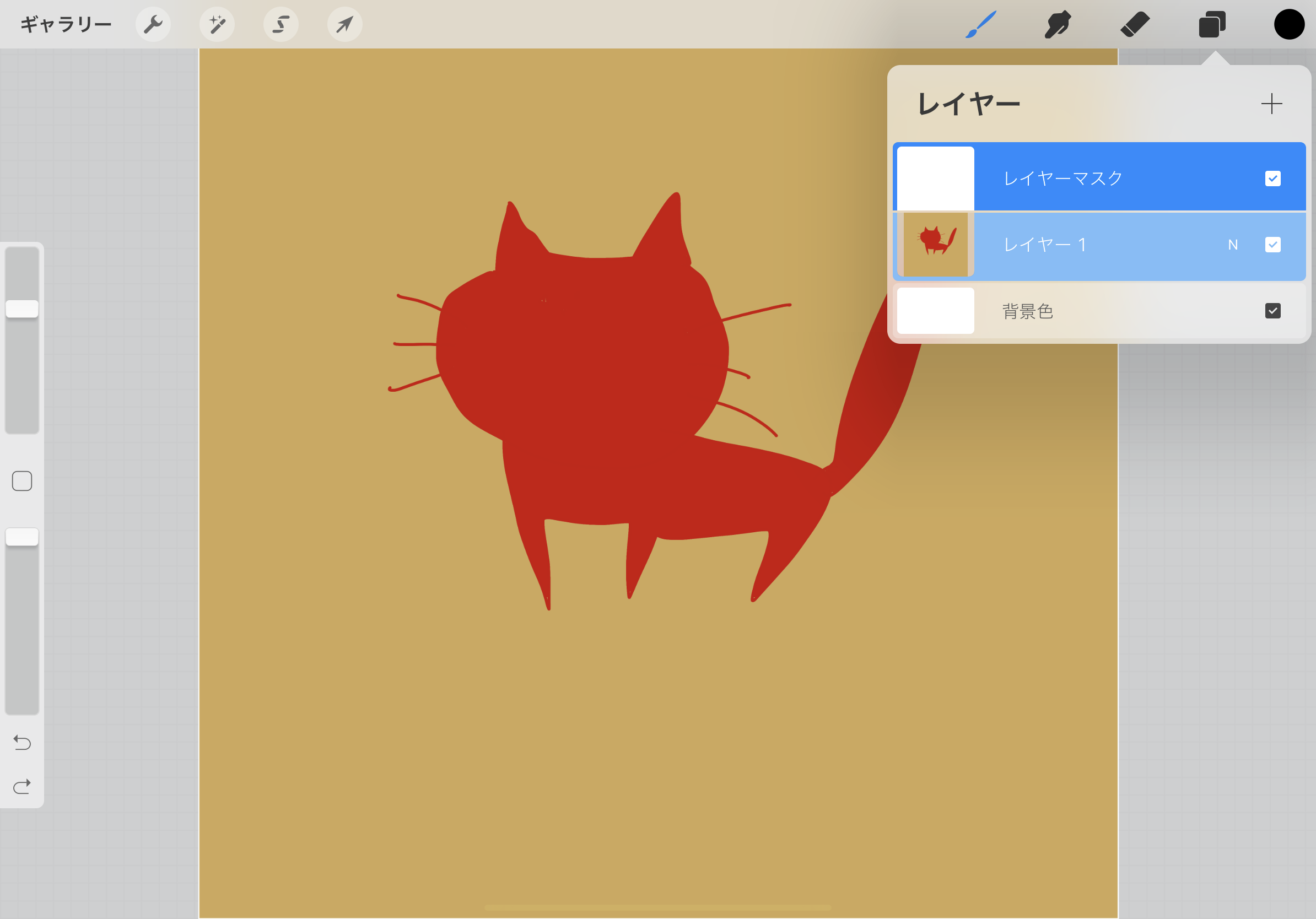Screen dimensions: 1316x919
Task: Select the レイヤー 1 layer row
Action: point(1099,246)
